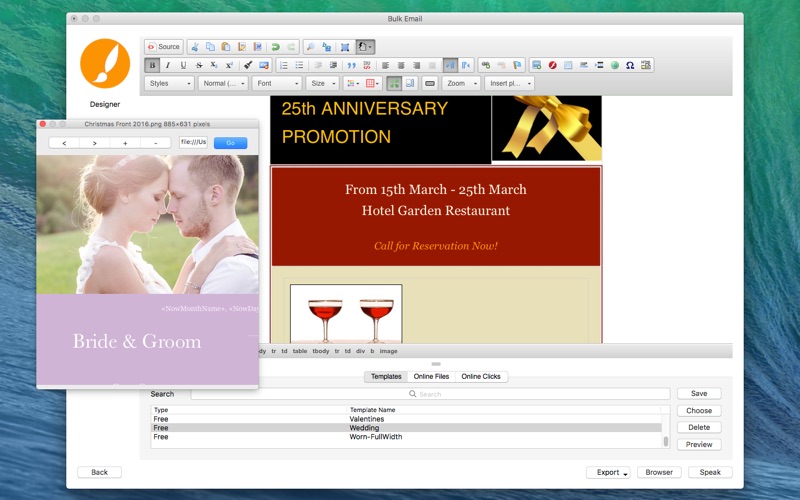Click the Source button
Image resolution: width=800 pixels, height=500 pixels.
click(164, 47)
